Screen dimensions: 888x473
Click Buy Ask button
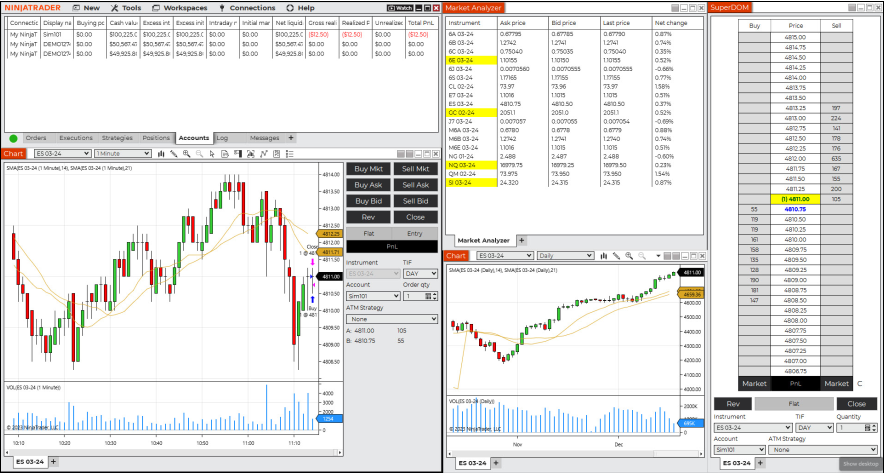pyautogui.click(x=369, y=185)
